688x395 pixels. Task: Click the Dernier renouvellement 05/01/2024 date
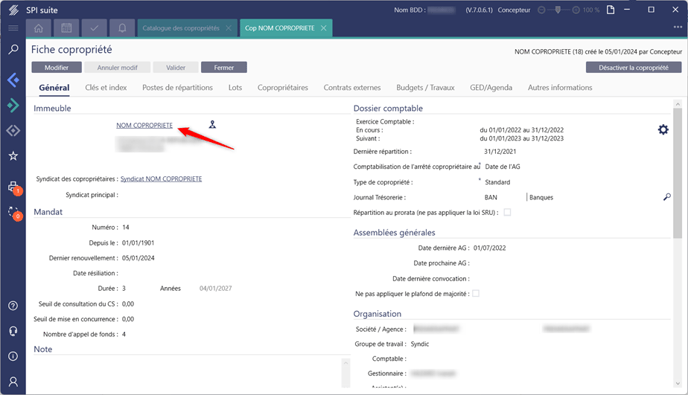138,258
